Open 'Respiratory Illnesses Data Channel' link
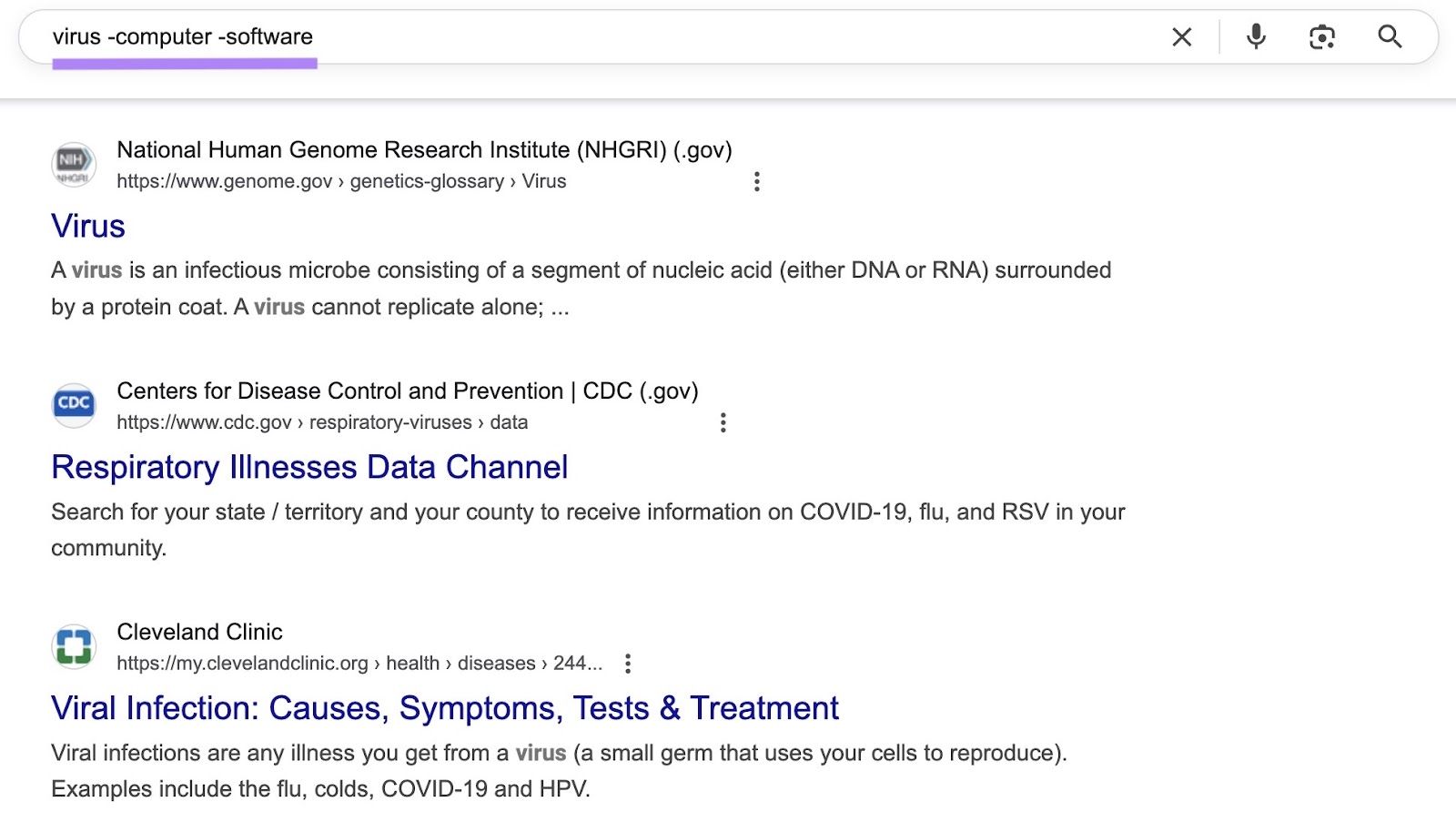This screenshot has height=832, width=1456. point(309,467)
